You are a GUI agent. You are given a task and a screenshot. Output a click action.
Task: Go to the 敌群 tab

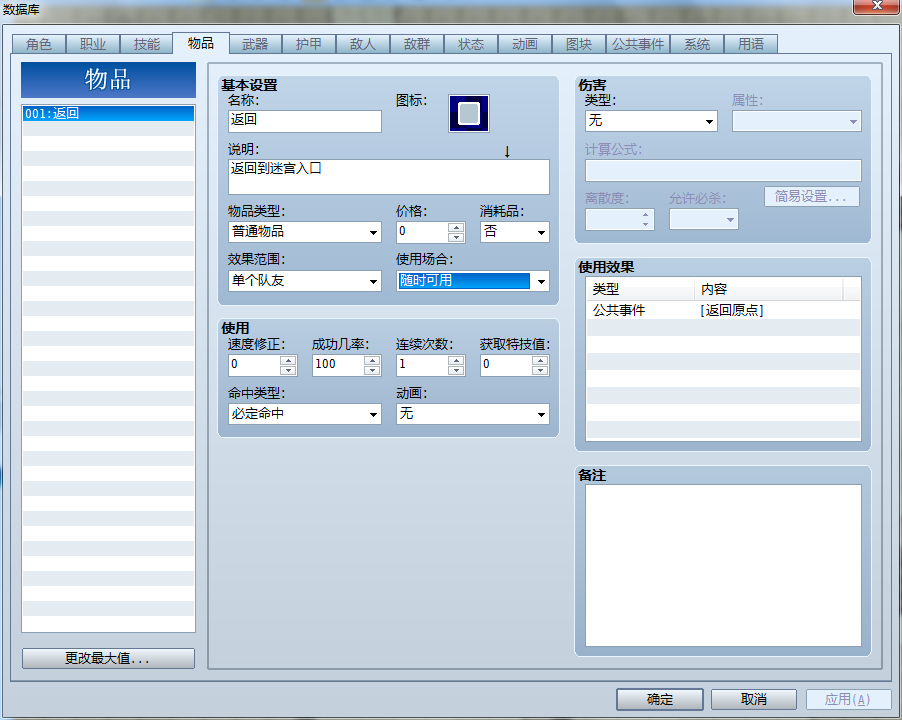click(416, 44)
